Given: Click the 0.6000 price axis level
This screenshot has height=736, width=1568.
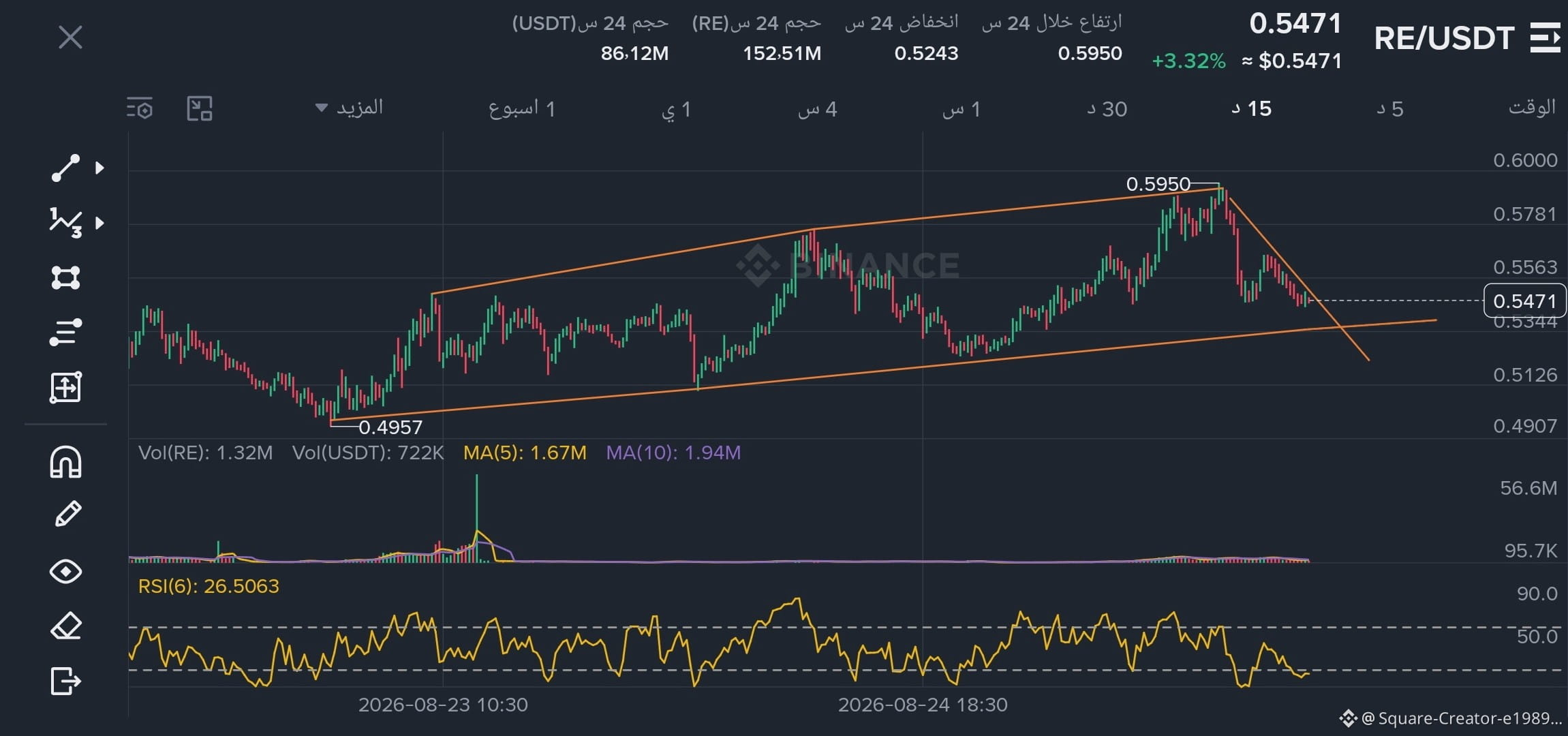Looking at the screenshot, I should tap(1525, 160).
